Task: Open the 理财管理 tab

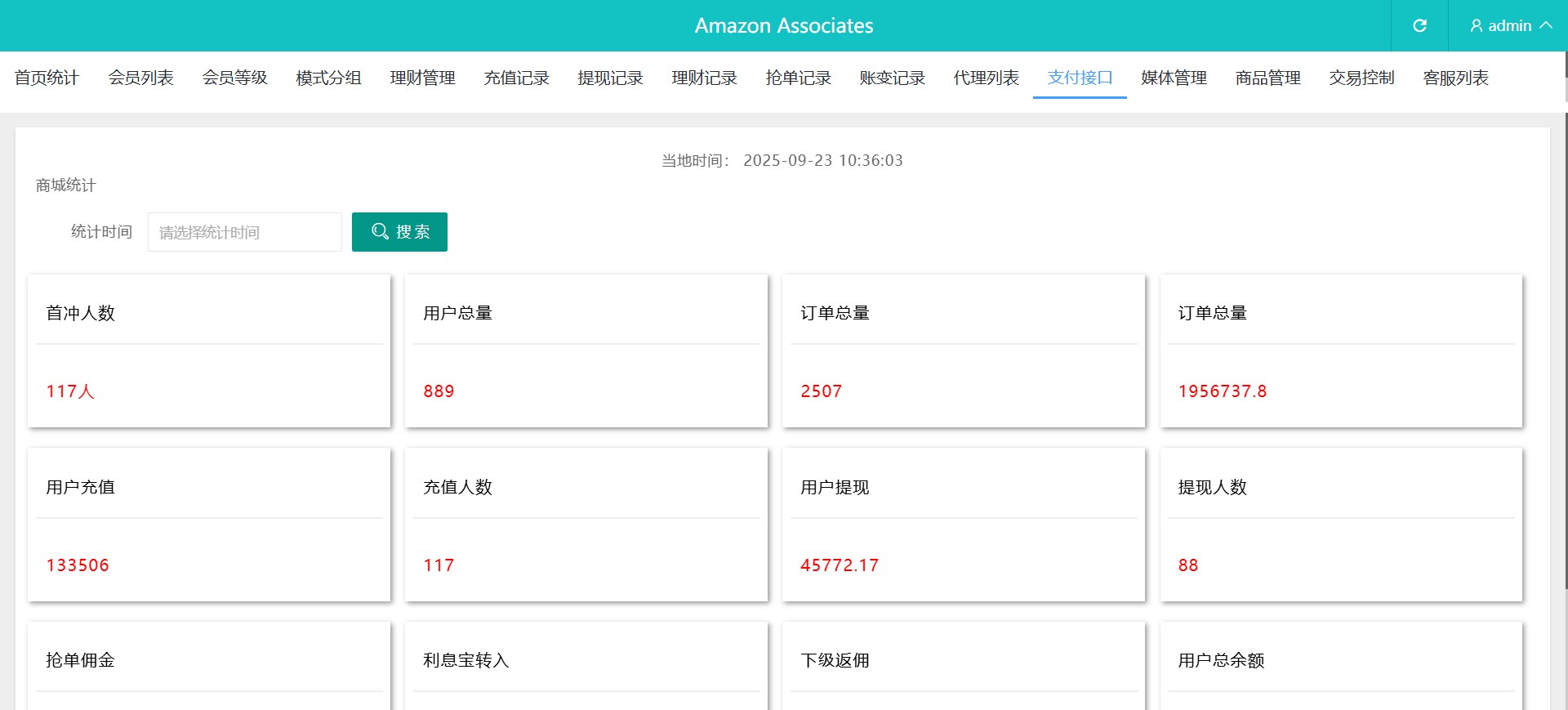Action: tap(422, 78)
